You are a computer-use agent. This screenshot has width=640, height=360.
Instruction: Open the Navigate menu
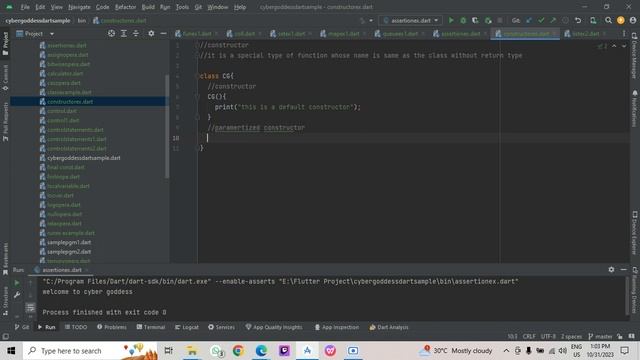point(79,7)
